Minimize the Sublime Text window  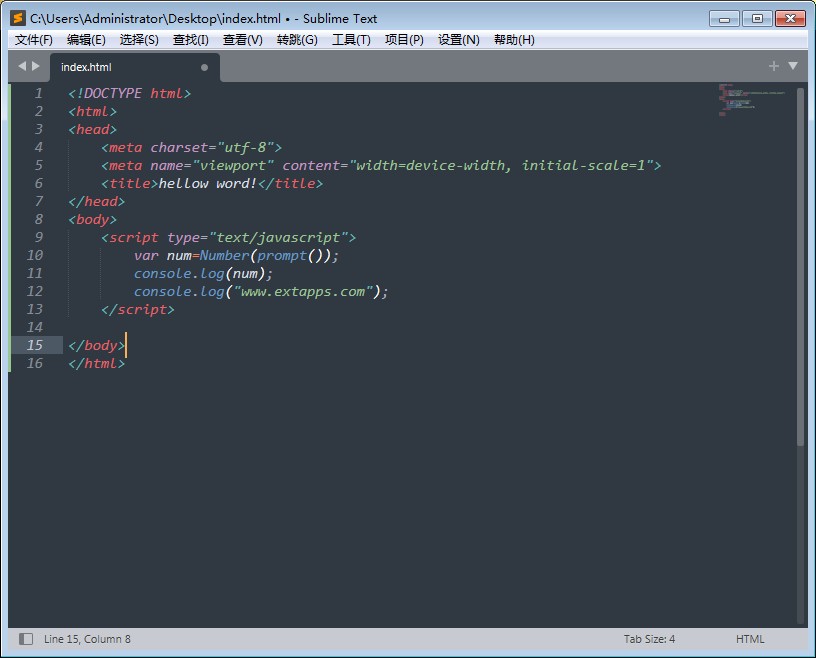[724, 19]
